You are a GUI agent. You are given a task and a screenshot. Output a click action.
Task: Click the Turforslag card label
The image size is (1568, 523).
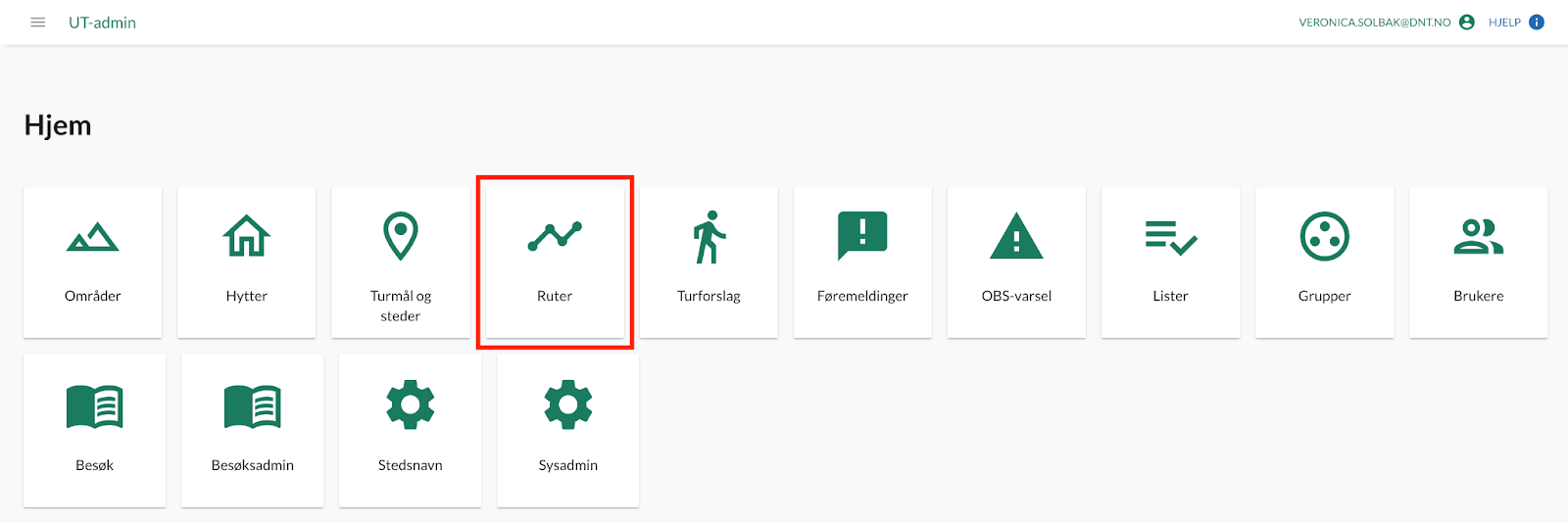tap(709, 296)
